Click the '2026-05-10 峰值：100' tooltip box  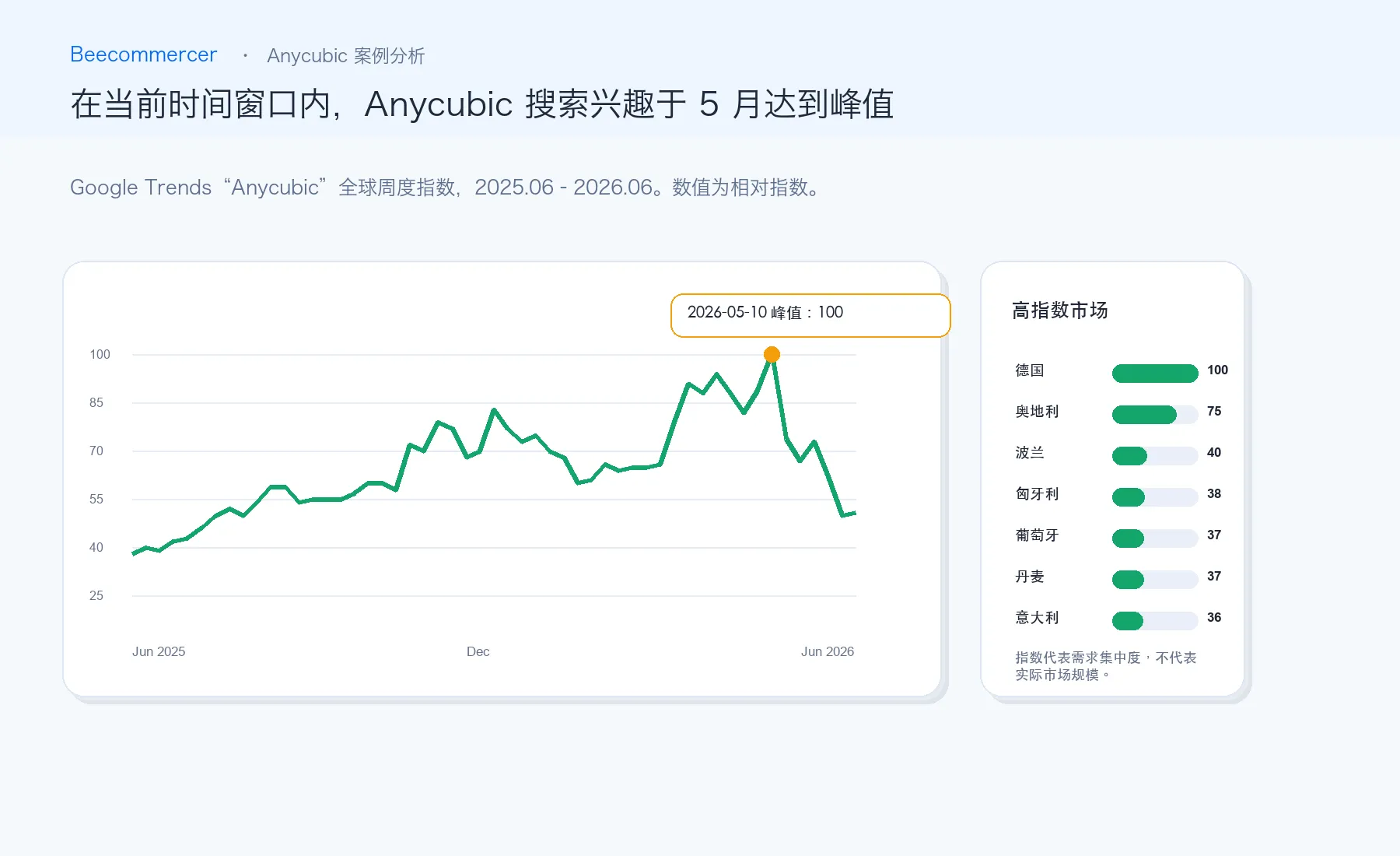[810, 315]
